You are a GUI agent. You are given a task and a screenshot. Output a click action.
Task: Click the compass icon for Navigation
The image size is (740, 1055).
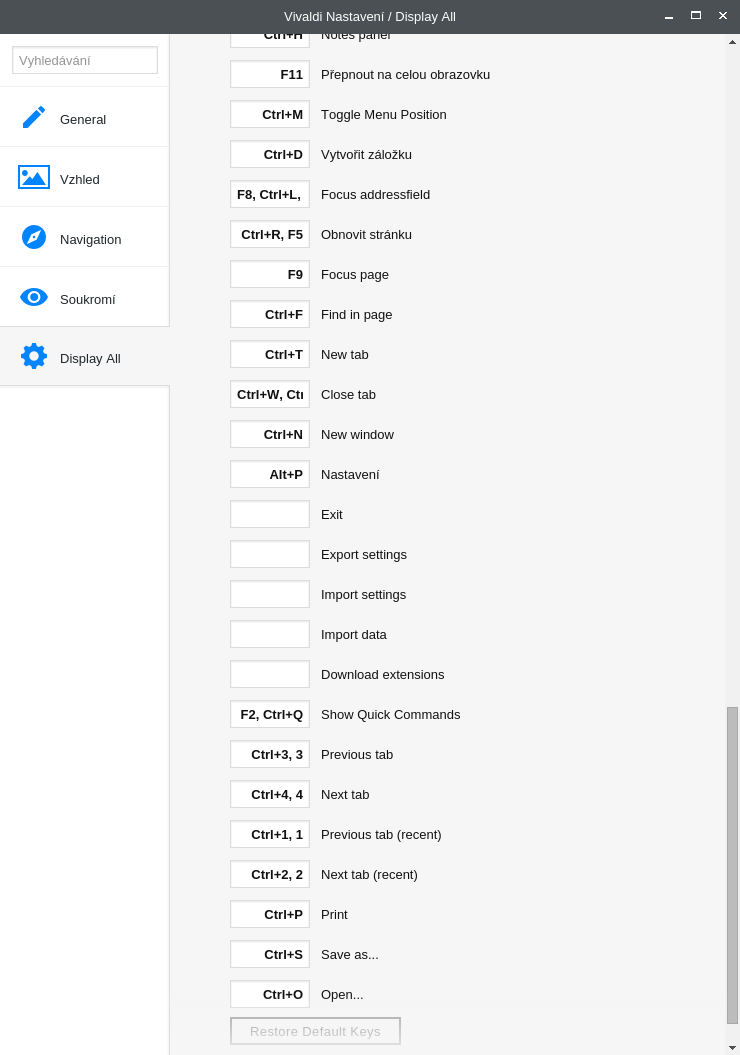(34, 237)
